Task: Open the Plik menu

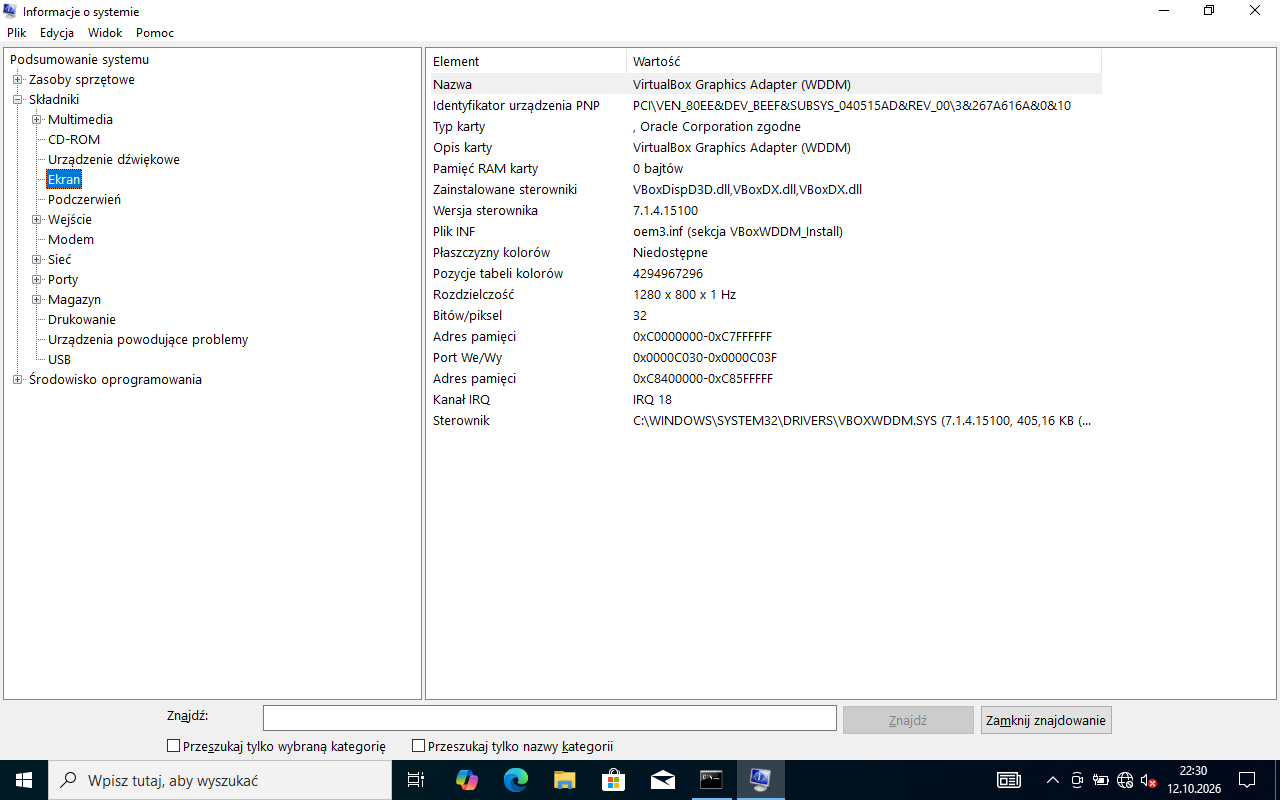Action: (16, 33)
